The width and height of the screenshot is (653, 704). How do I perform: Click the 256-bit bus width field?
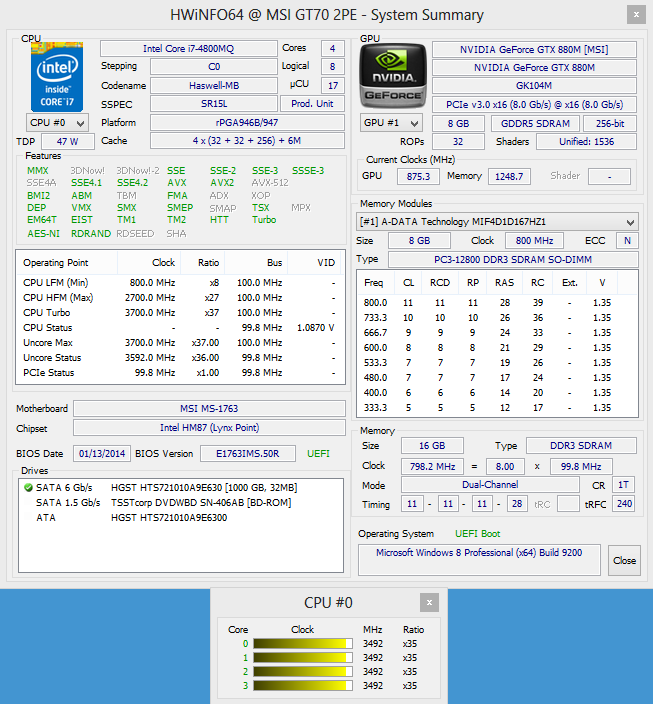click(610, 123)
